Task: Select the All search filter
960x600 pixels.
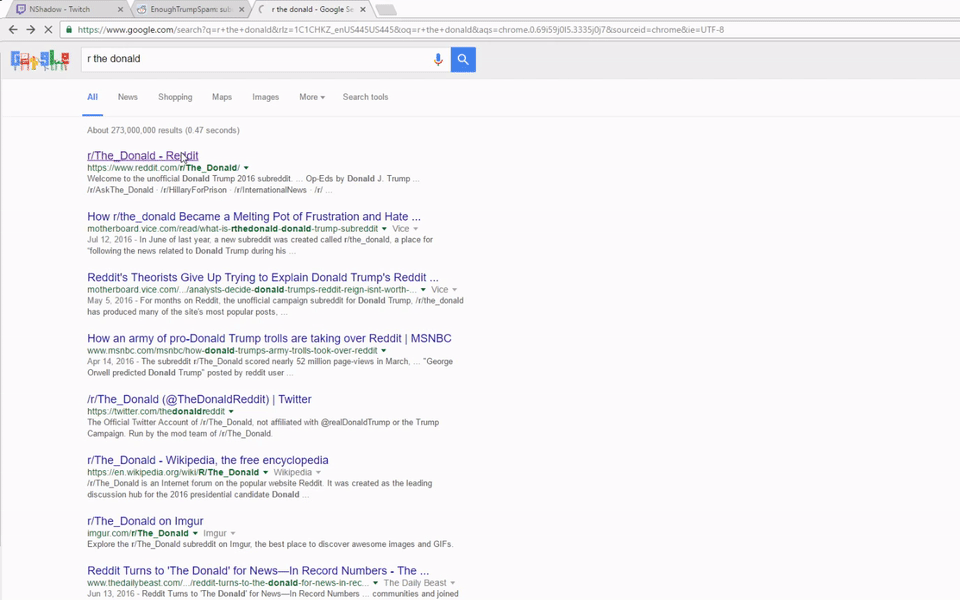Action: point(92,97)
